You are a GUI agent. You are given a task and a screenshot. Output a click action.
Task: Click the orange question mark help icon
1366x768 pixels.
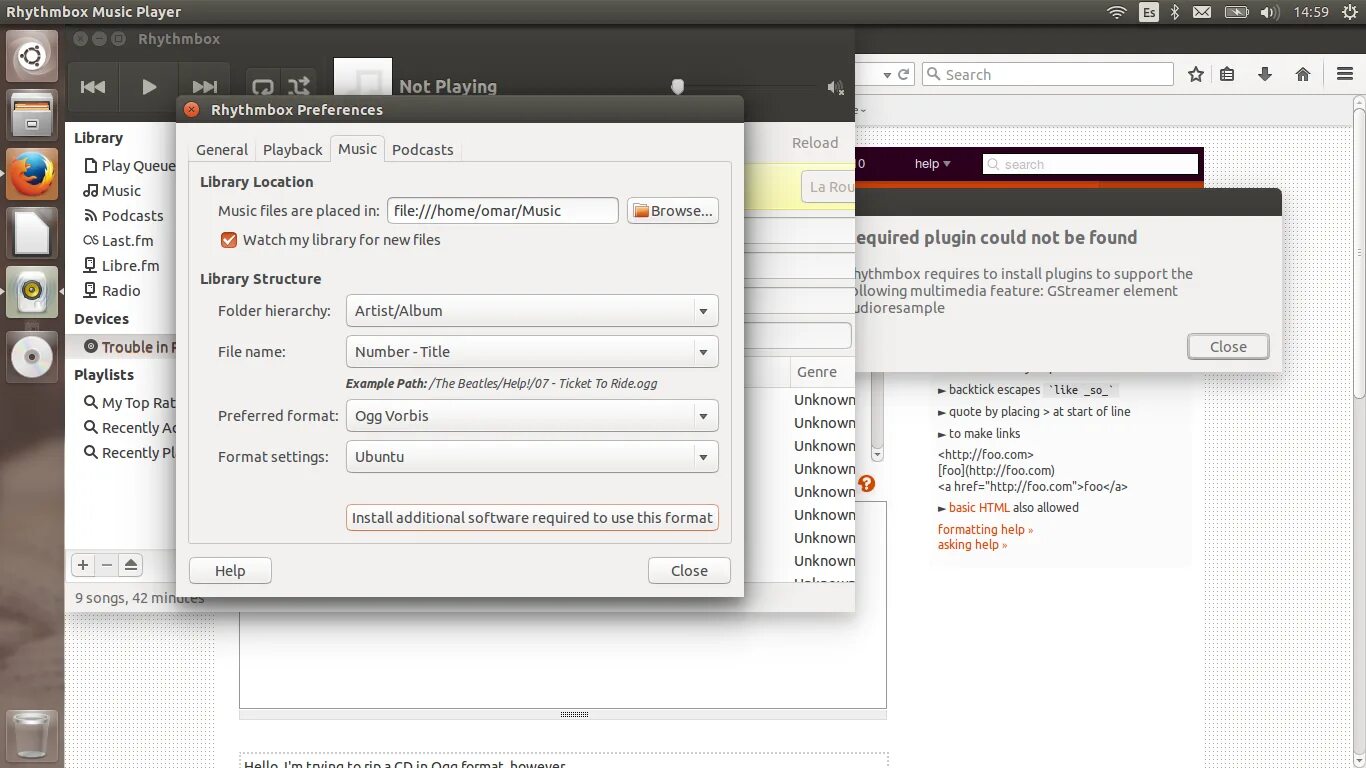click(866, 484)
